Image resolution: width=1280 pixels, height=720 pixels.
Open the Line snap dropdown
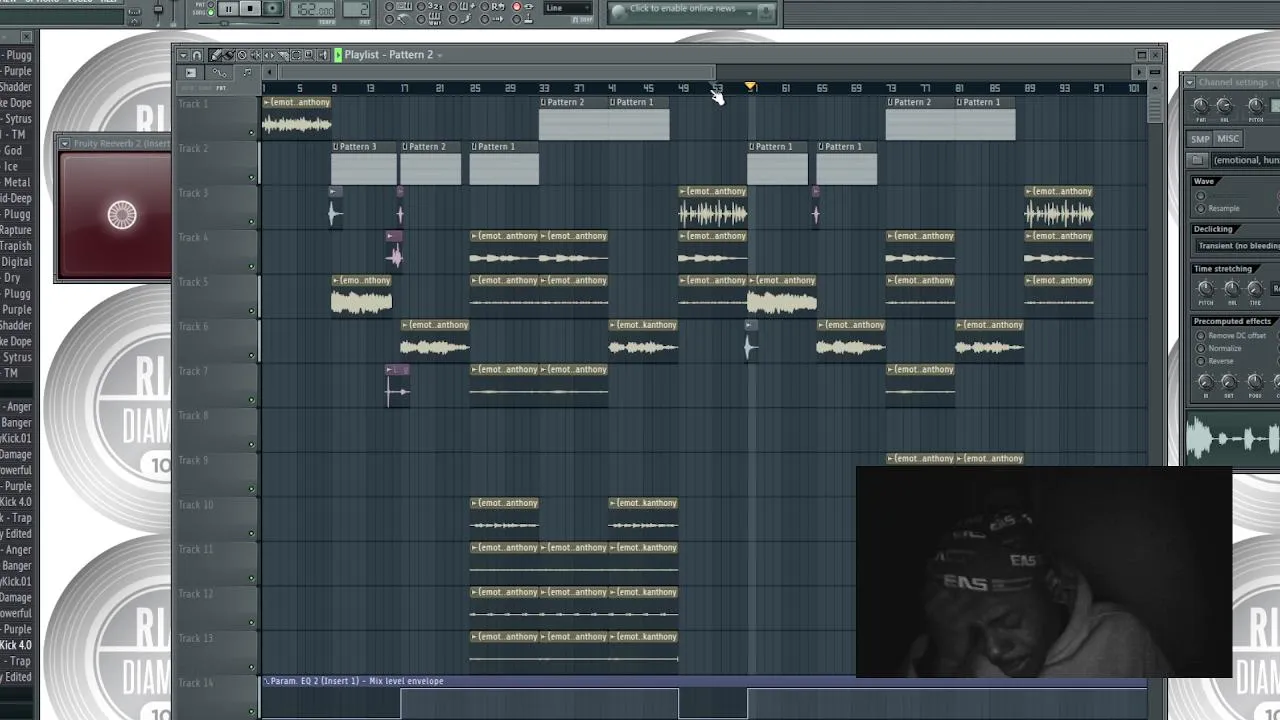568,8
